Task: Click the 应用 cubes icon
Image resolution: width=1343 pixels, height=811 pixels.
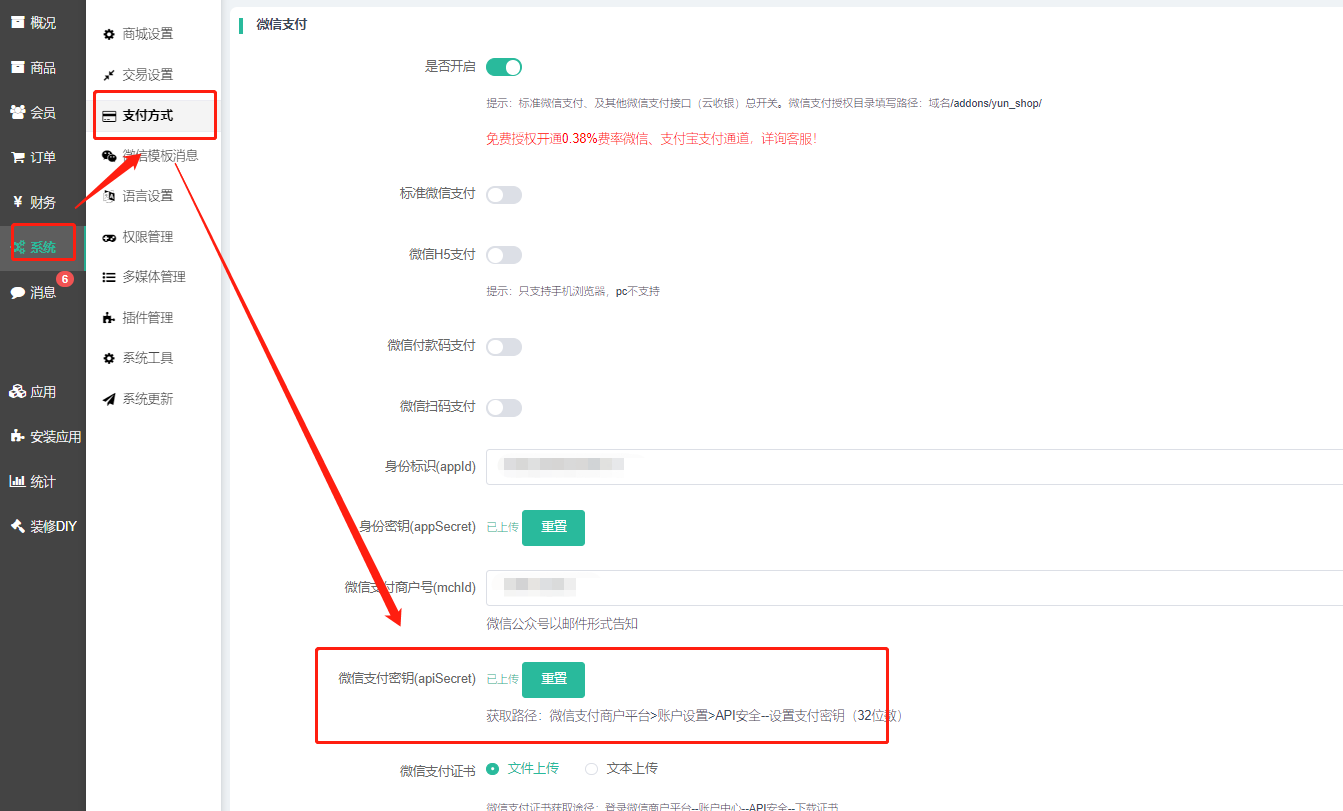Action: (x=17, y=392)
